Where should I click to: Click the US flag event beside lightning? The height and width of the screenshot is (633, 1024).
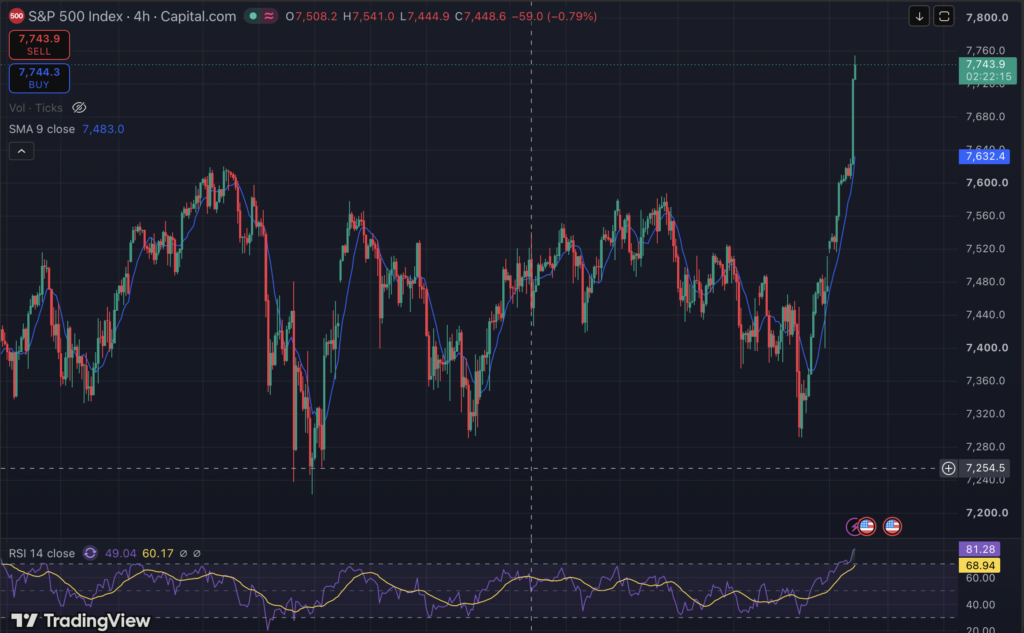tap(867, 527)
